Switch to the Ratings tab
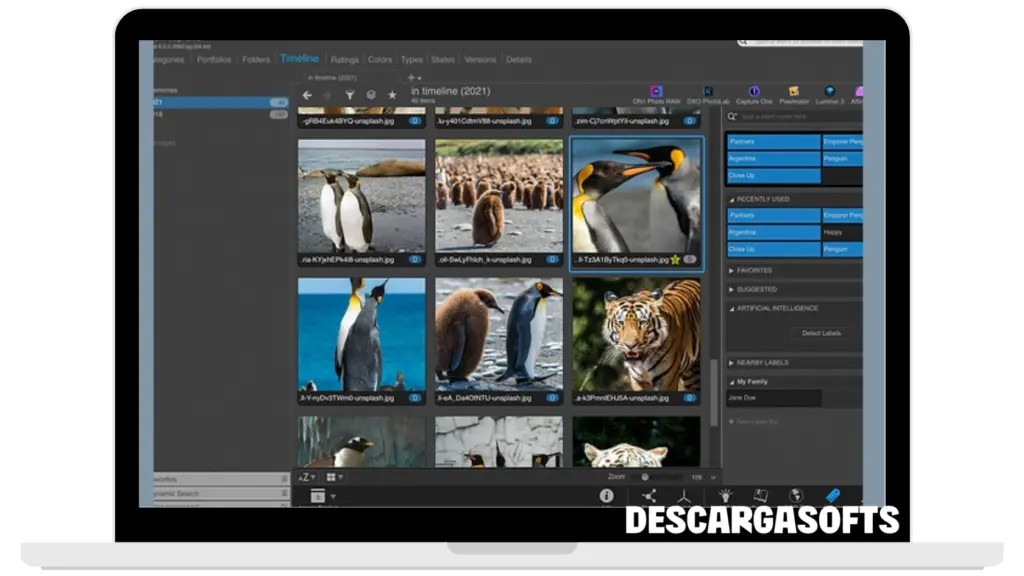The image size is (1024, 576). (344, 60)
